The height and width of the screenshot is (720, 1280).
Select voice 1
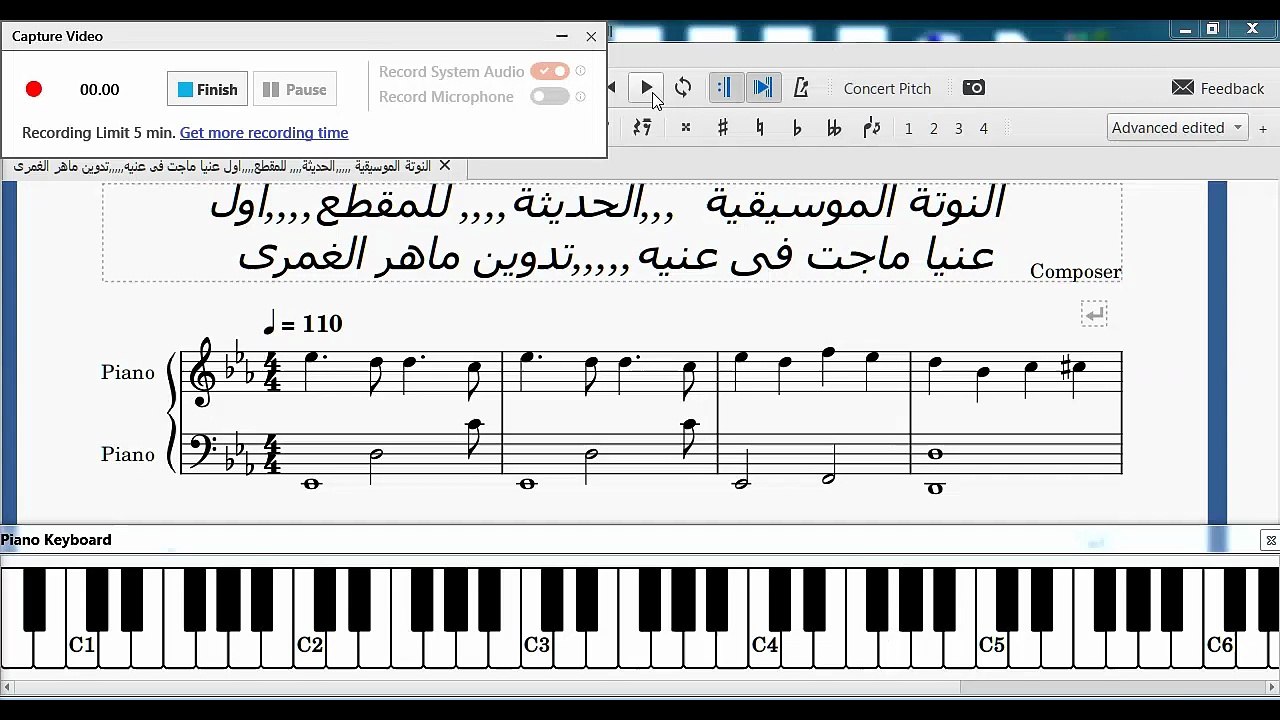908,128
